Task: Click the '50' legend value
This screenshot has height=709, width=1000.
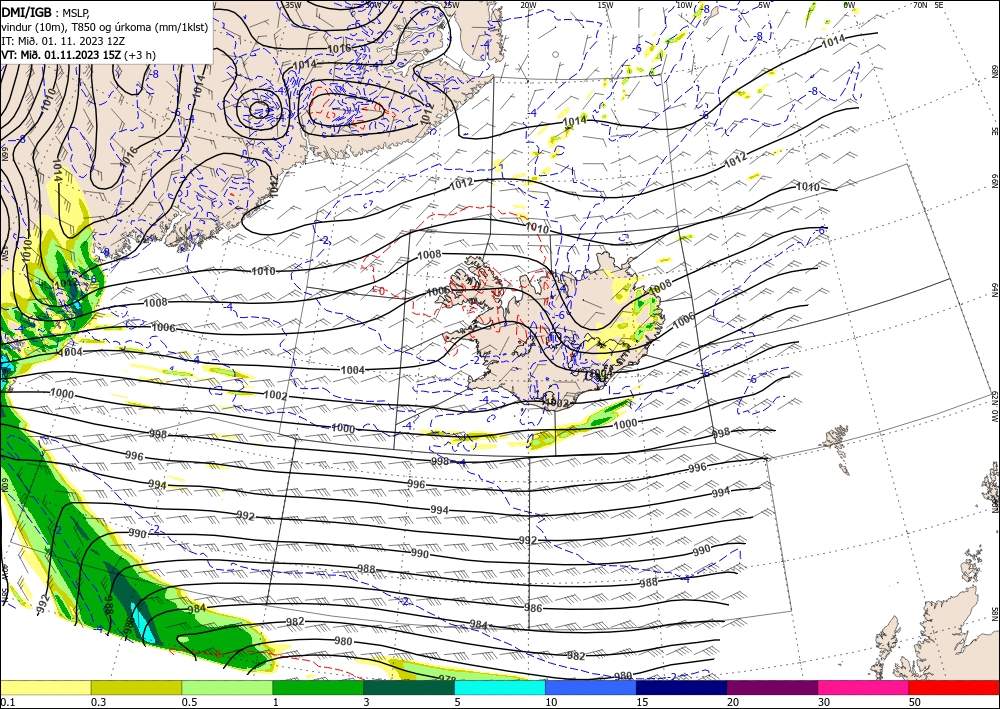Action: pos(915,702)
